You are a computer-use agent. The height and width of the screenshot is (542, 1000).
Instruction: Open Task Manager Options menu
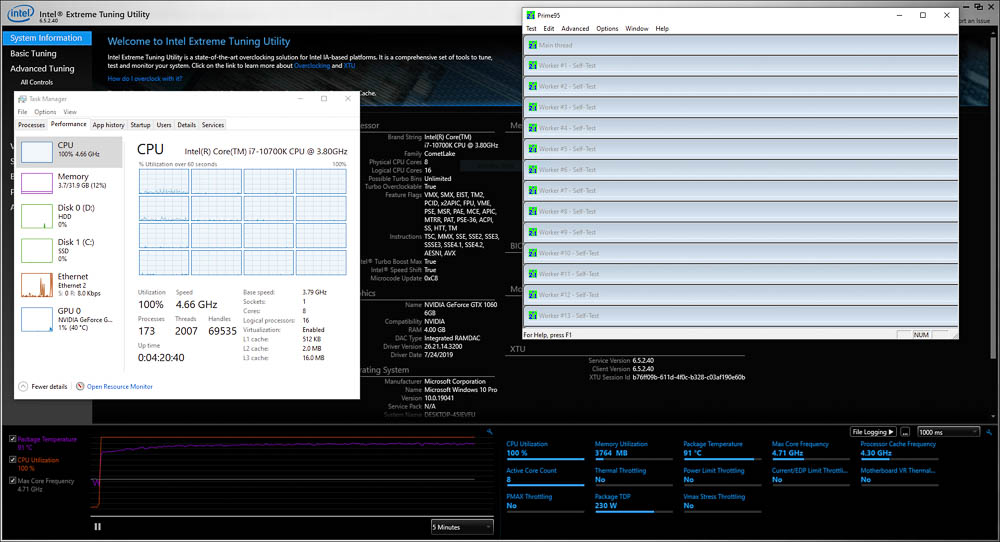(x=45, y=112)
